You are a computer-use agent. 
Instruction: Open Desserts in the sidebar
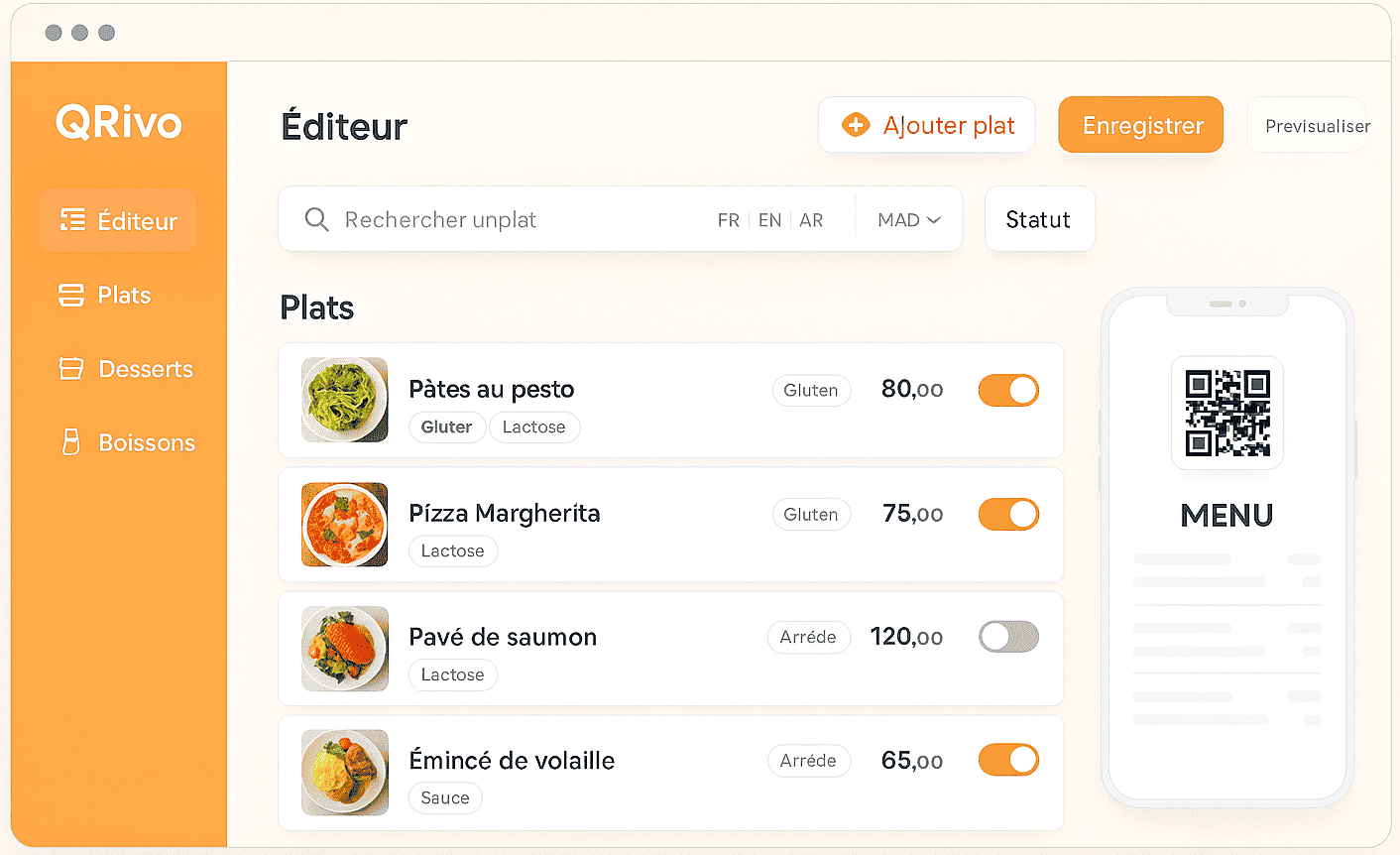coord(145,369)
